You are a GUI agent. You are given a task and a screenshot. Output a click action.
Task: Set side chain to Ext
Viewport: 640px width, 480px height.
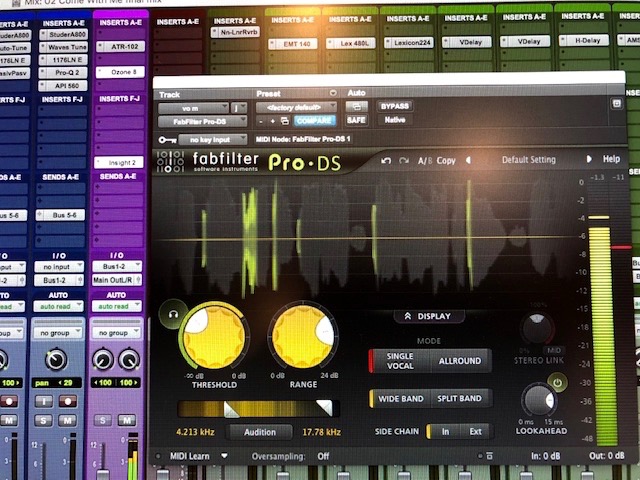point(476,431)
